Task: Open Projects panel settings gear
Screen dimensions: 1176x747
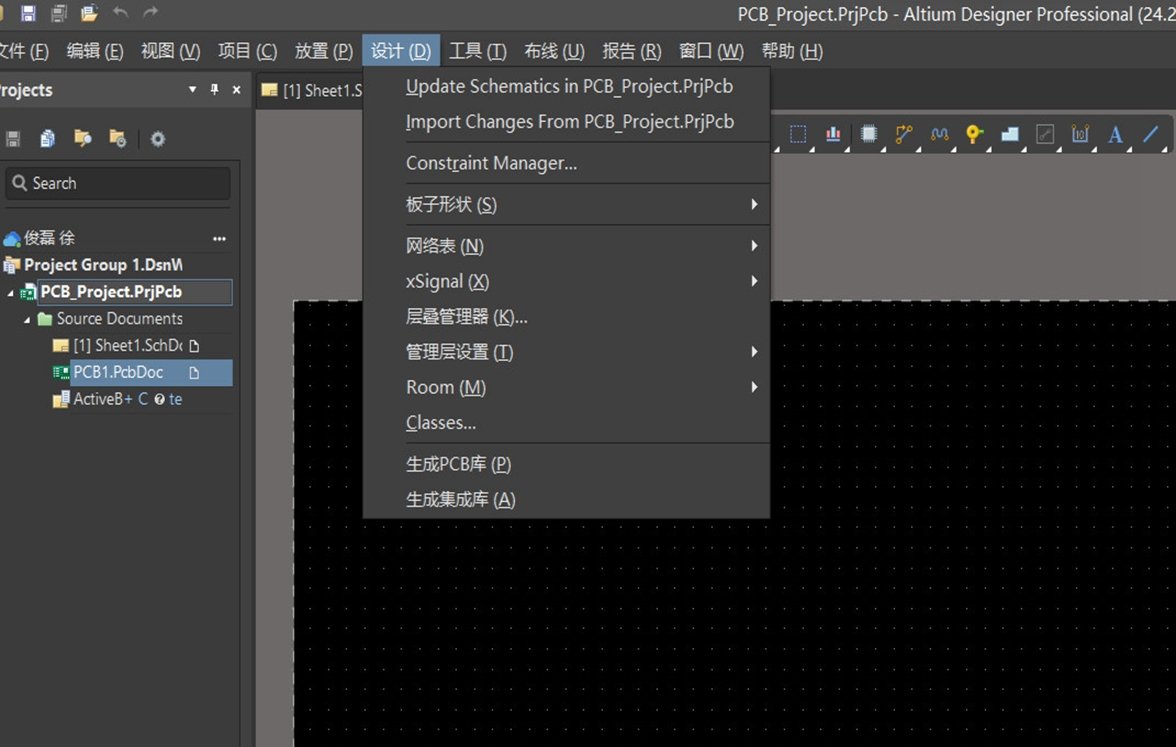Action: click(158, 139)
